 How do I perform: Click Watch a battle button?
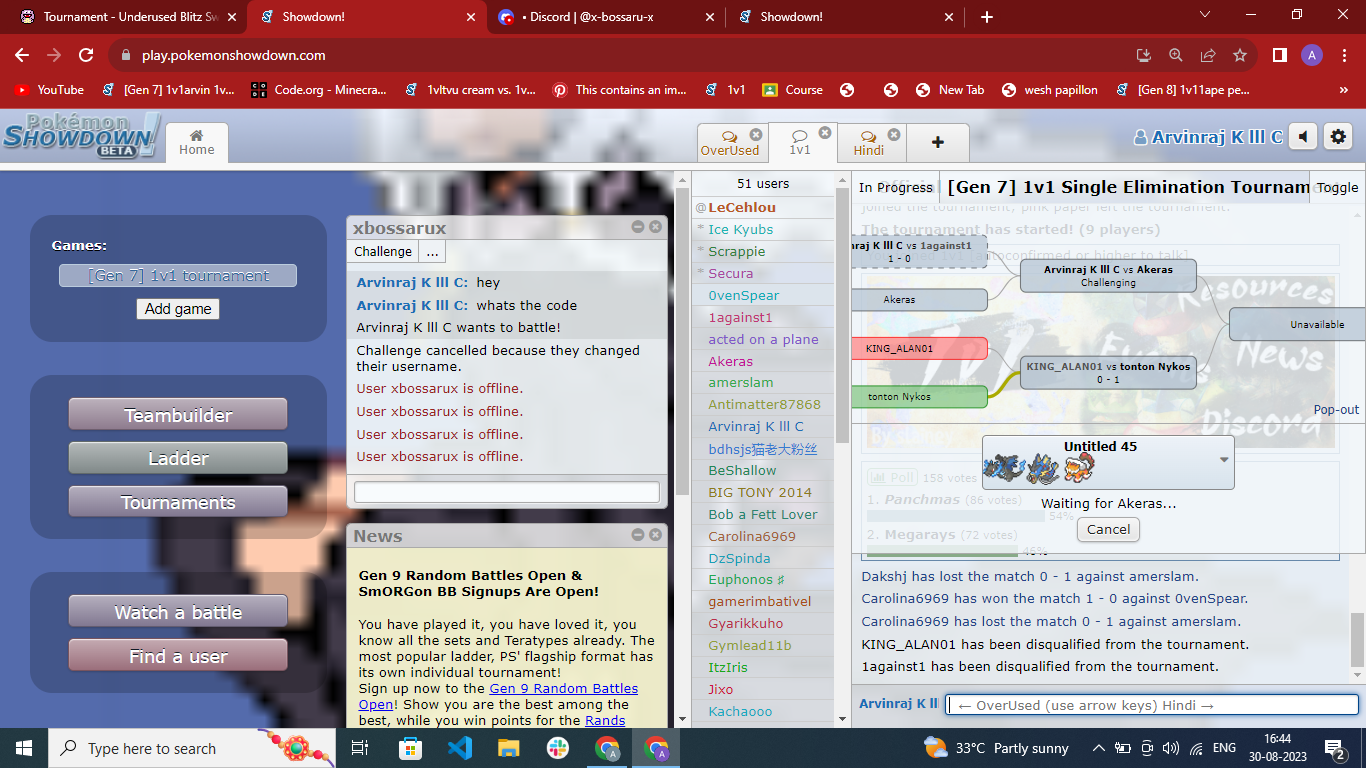point(178,612)
